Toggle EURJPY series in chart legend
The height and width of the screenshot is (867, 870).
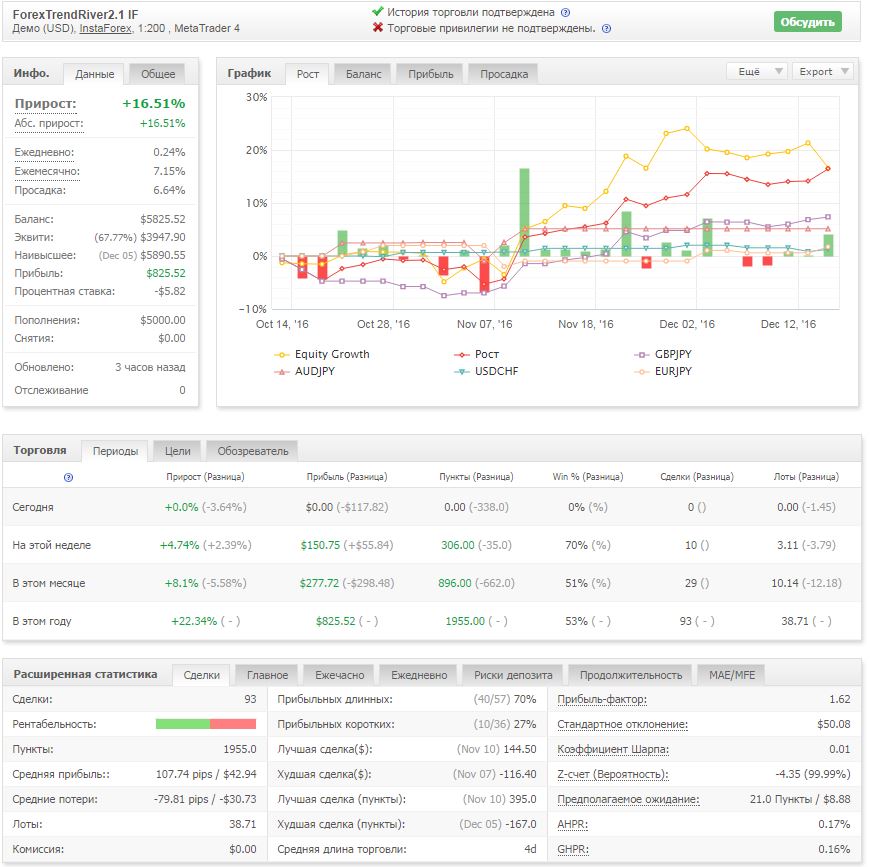[663, 371]
